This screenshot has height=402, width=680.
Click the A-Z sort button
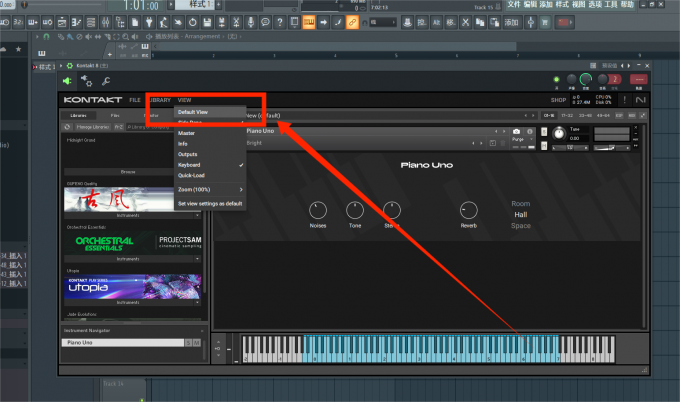click(118, 127)
